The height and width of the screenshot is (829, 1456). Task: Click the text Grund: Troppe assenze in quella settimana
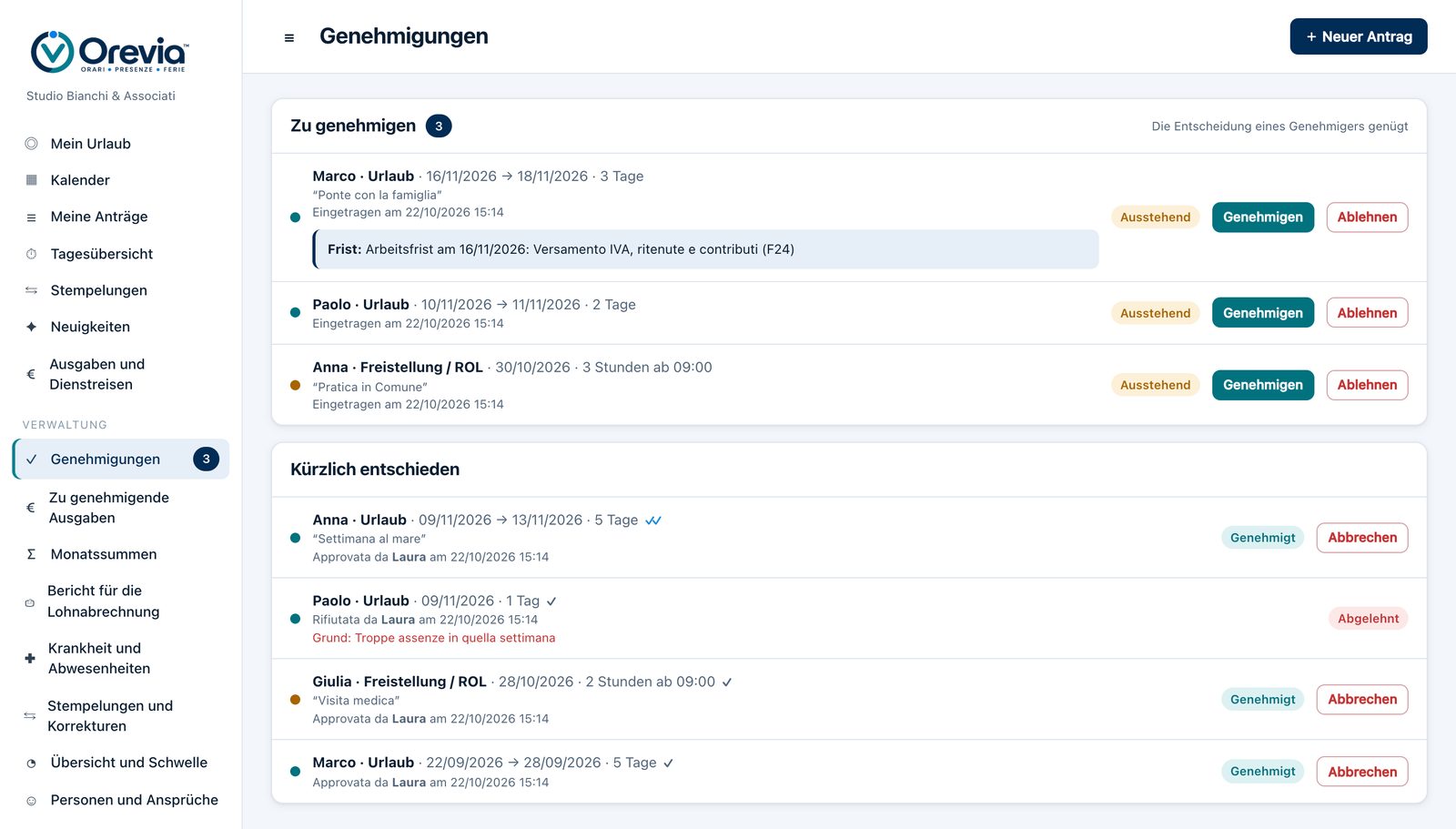(x=434, y=638)
